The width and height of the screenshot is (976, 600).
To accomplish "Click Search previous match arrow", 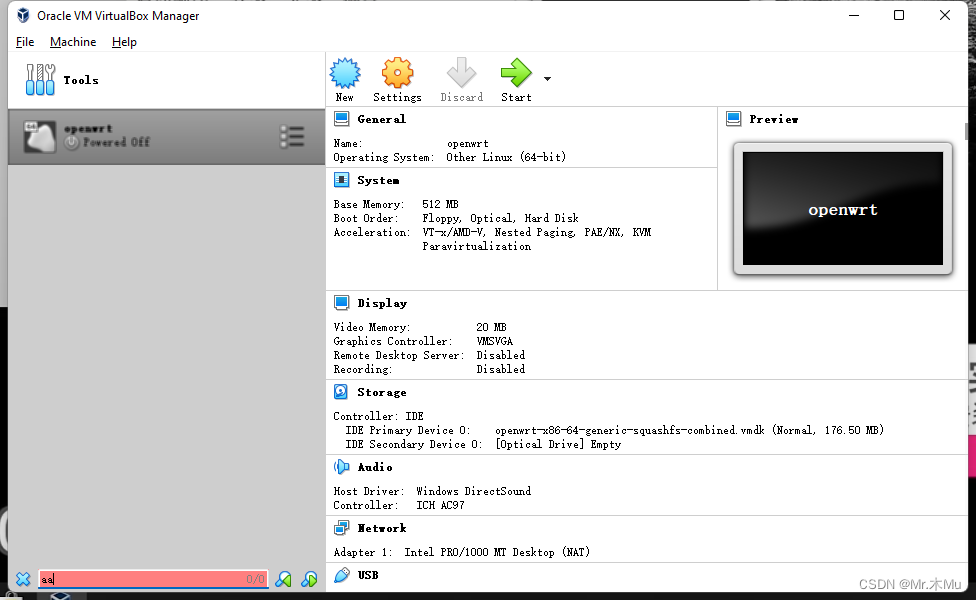I will click(x=284, y=578).
